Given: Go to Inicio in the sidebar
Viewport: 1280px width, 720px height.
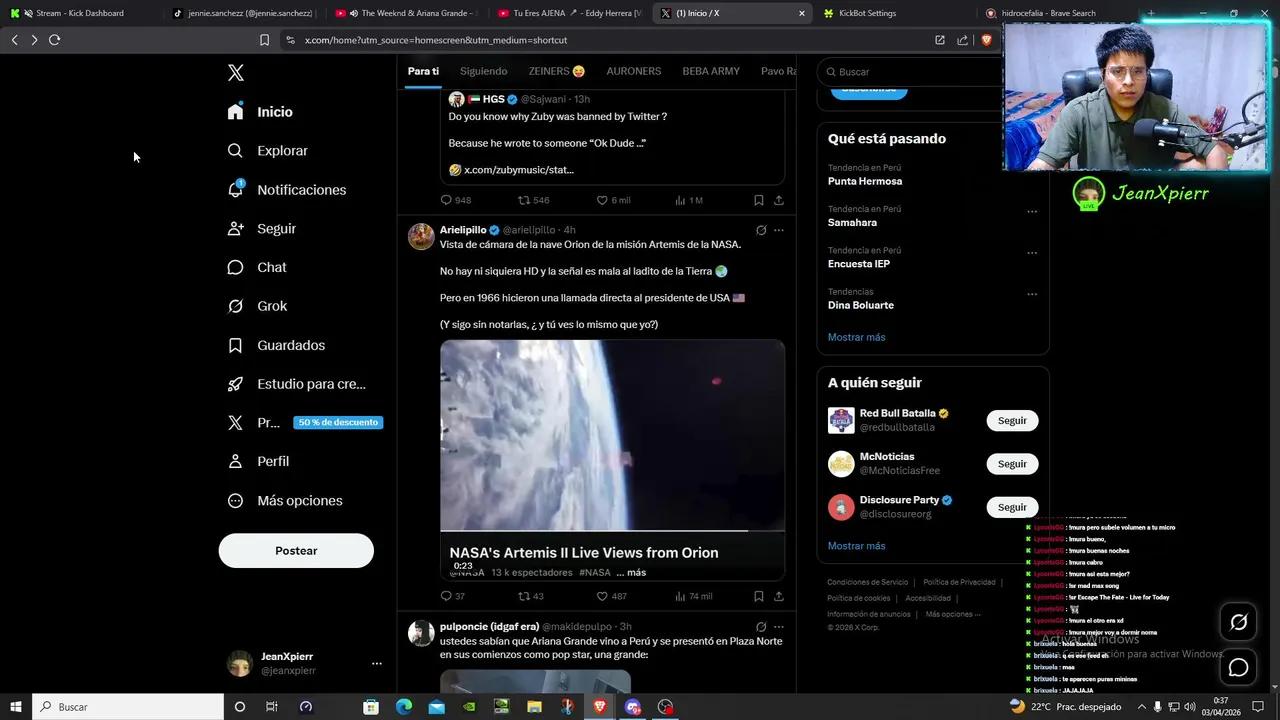Looking at the screenshot, I should pos(260,112).
